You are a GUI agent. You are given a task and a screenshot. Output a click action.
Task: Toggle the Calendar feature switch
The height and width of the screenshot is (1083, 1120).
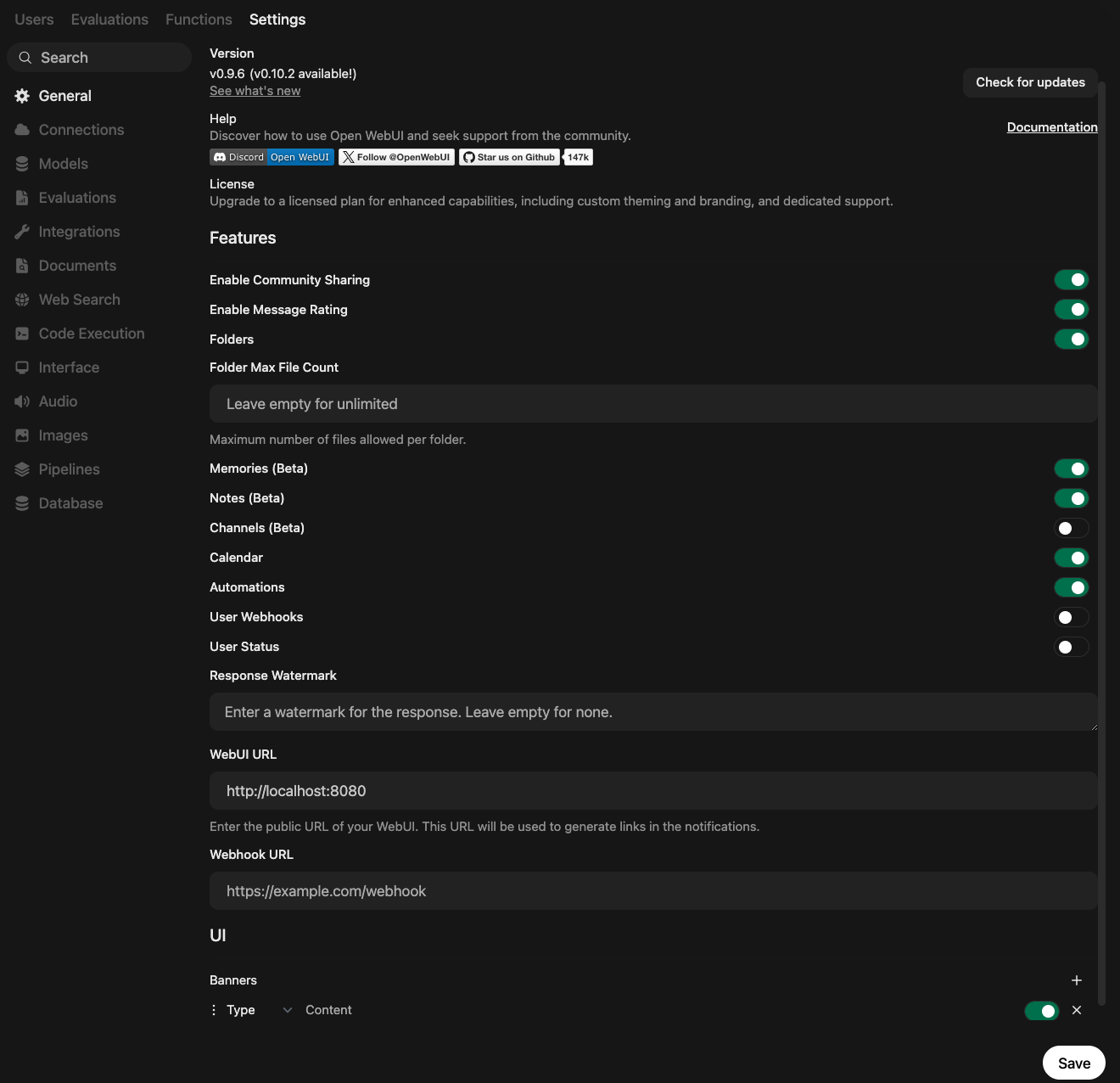(1072, 558)
